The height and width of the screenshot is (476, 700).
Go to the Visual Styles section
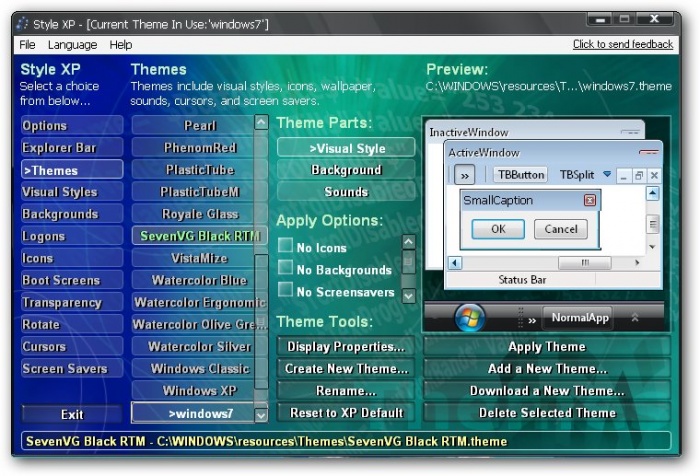[x=72, y=192]
